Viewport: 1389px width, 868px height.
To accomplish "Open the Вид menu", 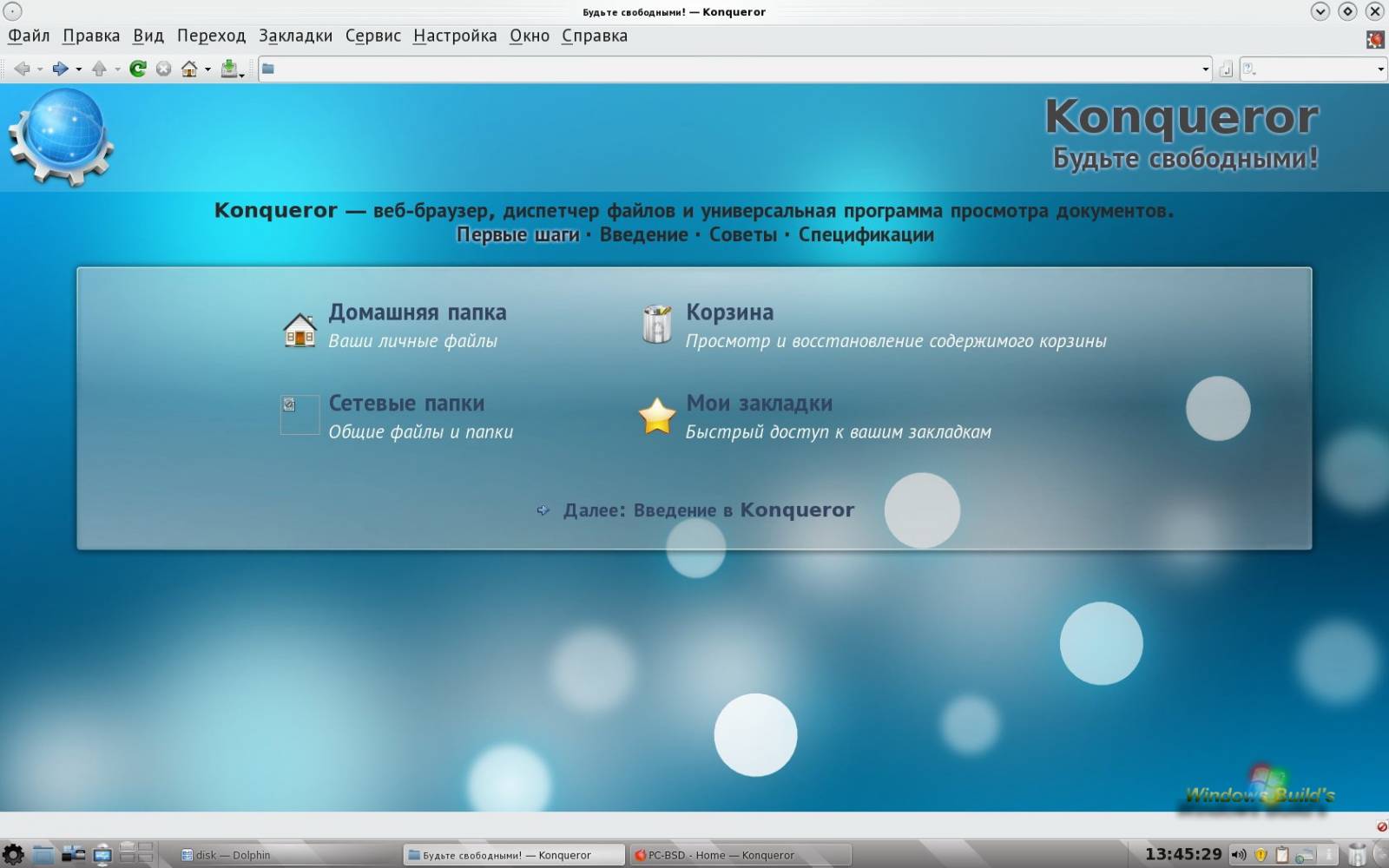I will click(x=148, y=36).
